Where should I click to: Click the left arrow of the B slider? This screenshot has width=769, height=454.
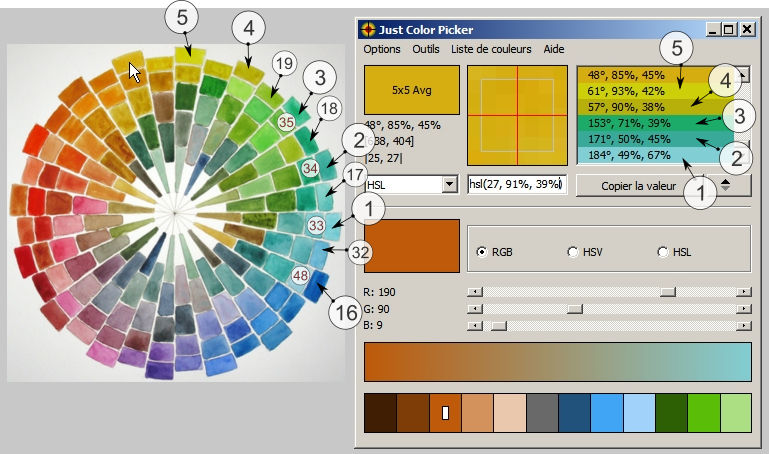tap(475, 326)
